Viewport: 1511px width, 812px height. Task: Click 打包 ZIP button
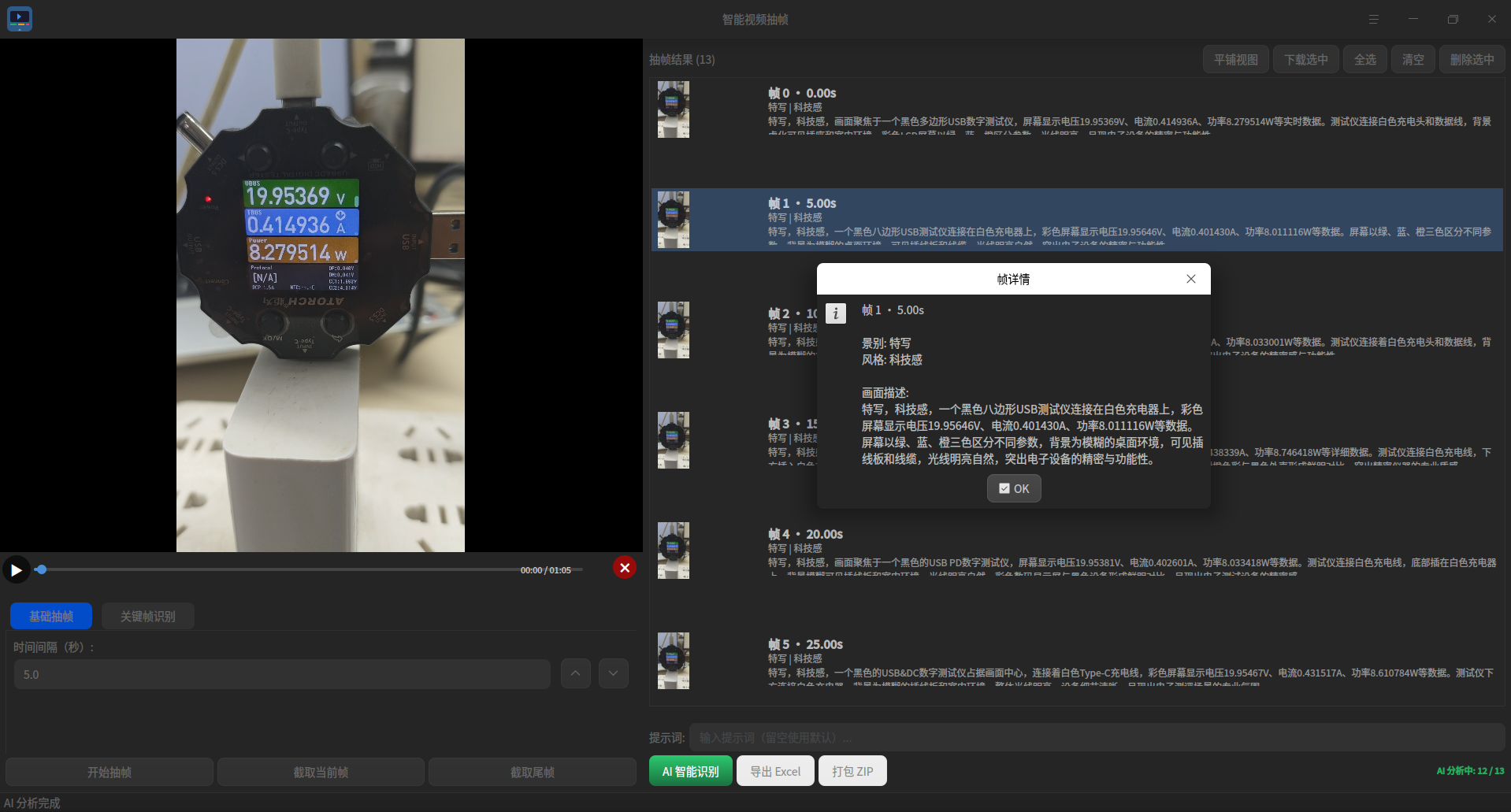(x=852, y=771)
